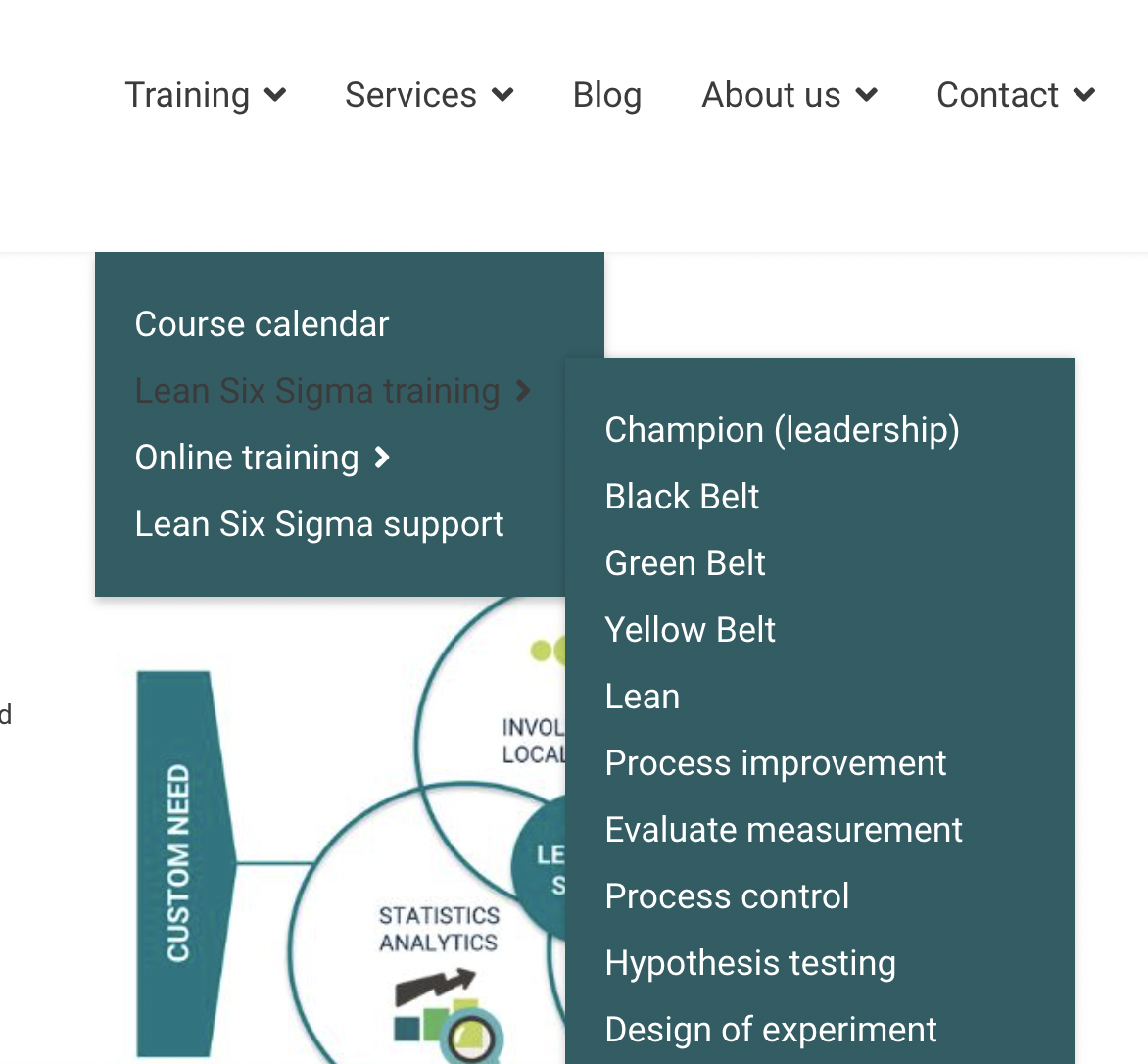The image size is (1148, 1064).
Task: Open the Contact menu chevron
Action: 1084,95
